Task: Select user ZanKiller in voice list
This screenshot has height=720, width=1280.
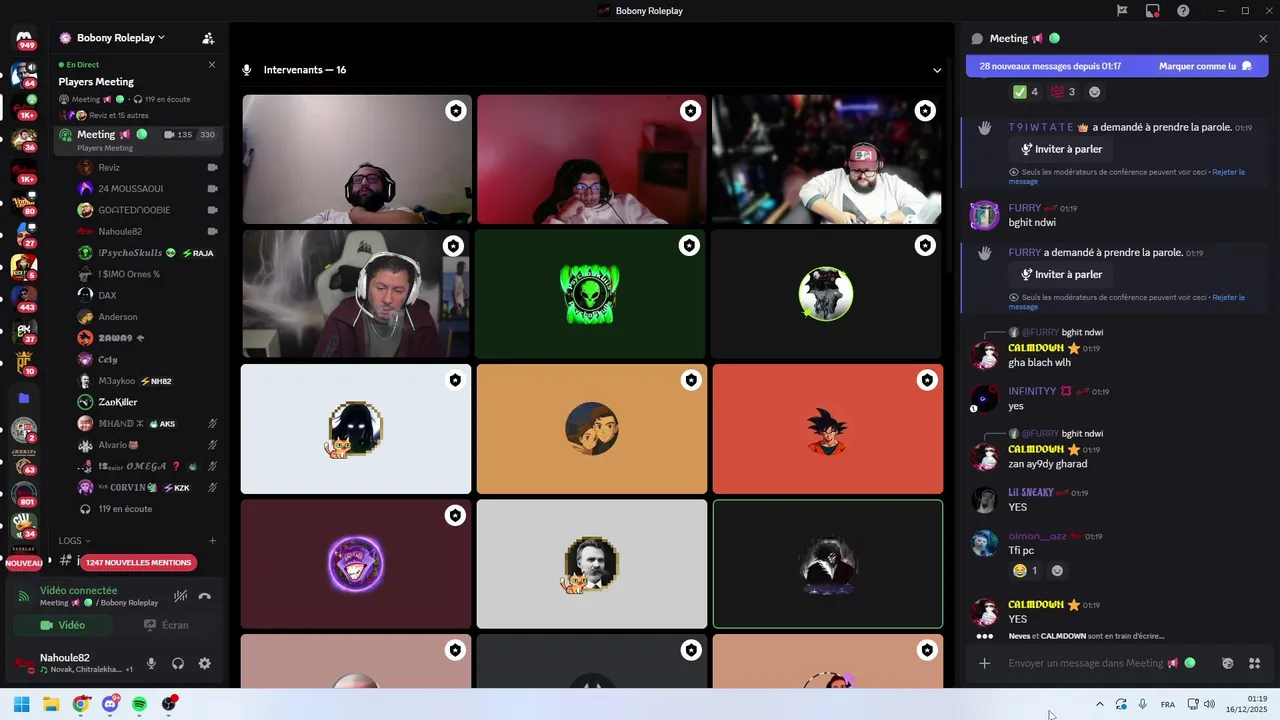Action: pos(148,402)
